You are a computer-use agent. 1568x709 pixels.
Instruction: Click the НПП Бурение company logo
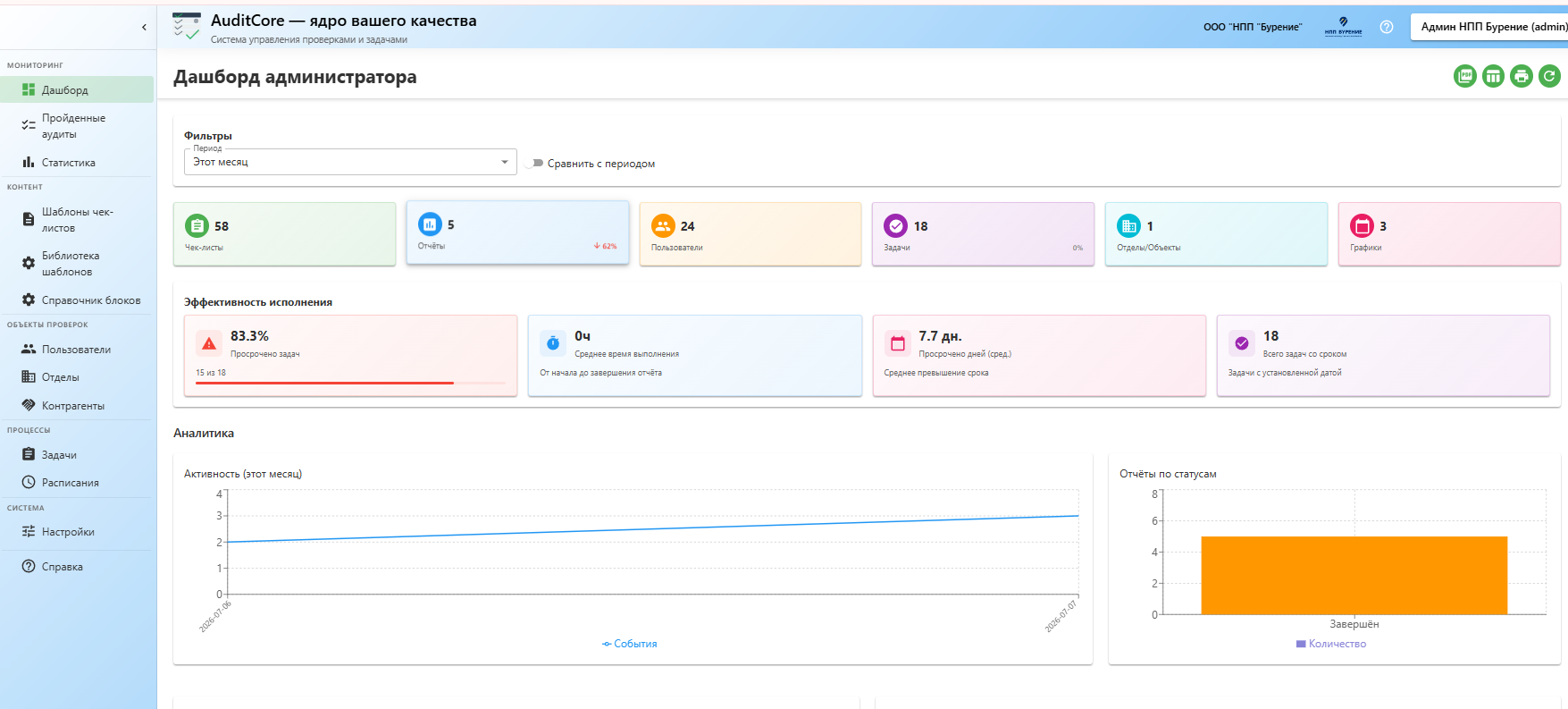[x=1343, y=27]
